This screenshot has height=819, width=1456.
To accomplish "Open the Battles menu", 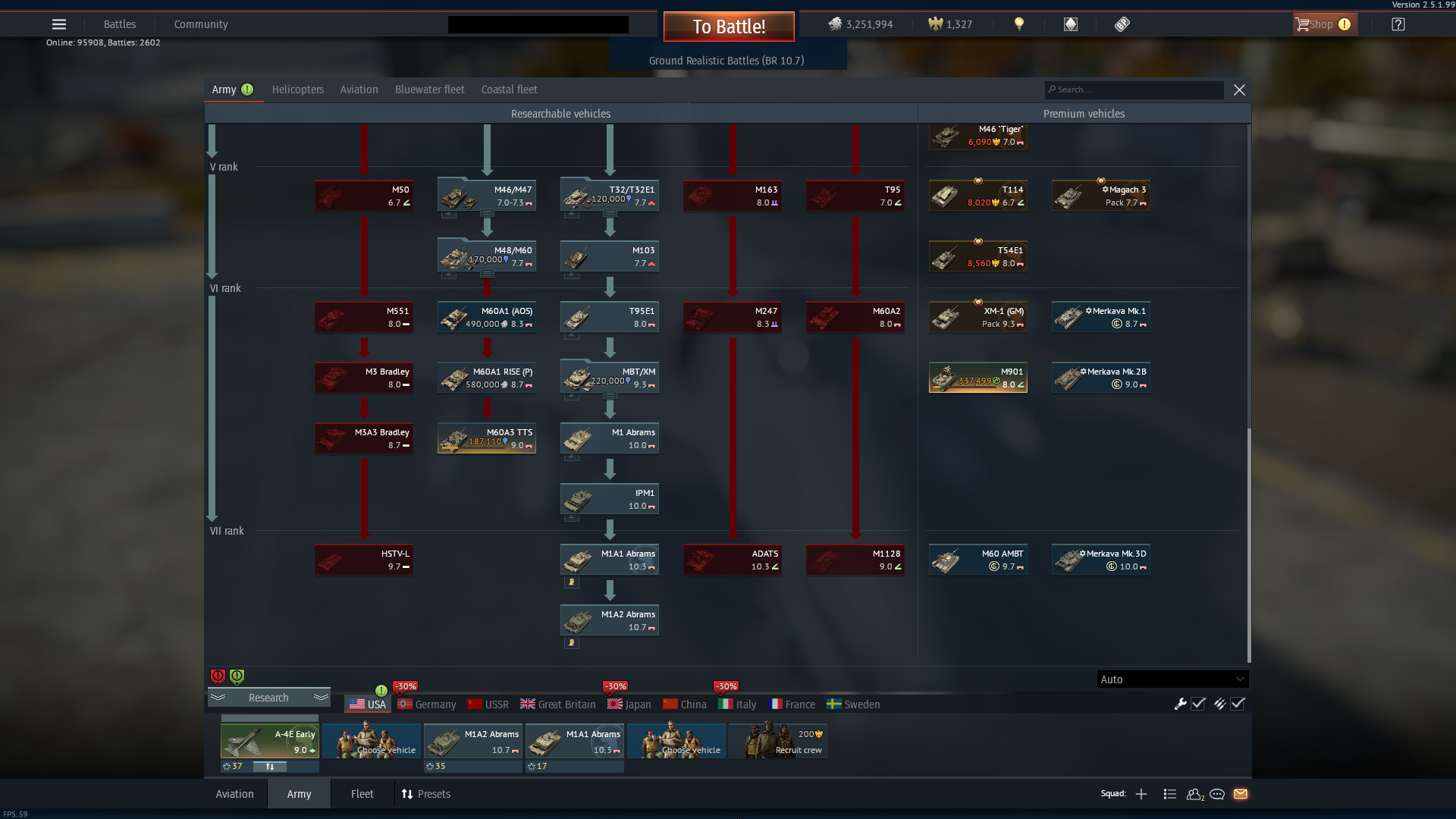I will coord(120,24).
